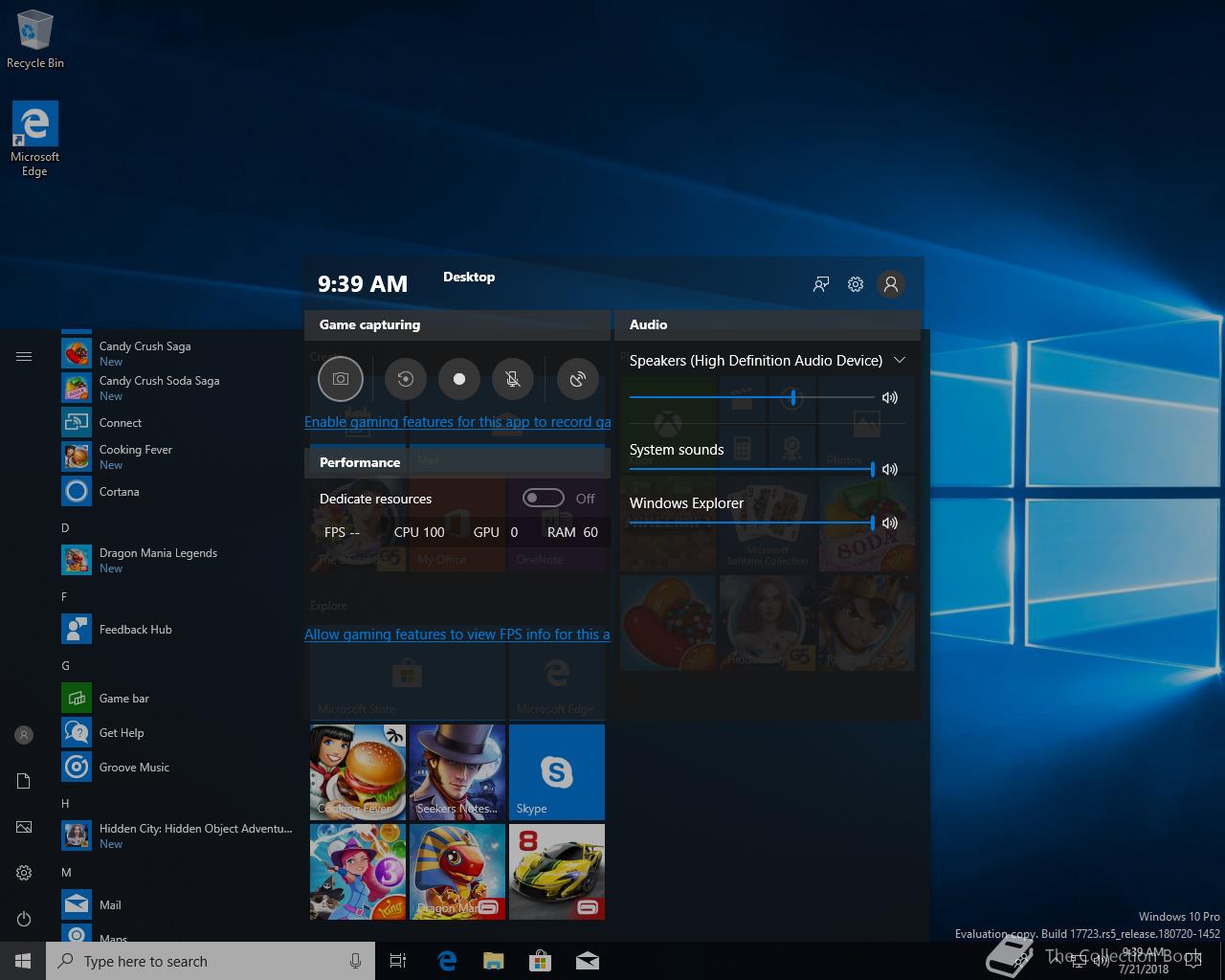Expand the Start menu hamburger icon

tap(24, 357)
